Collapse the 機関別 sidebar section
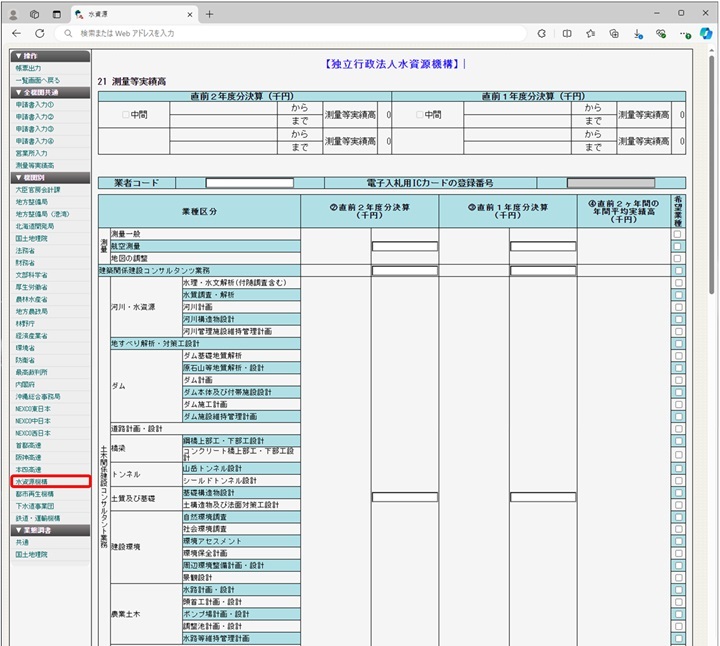Viewport: 720px width, 646px height. 50,177
